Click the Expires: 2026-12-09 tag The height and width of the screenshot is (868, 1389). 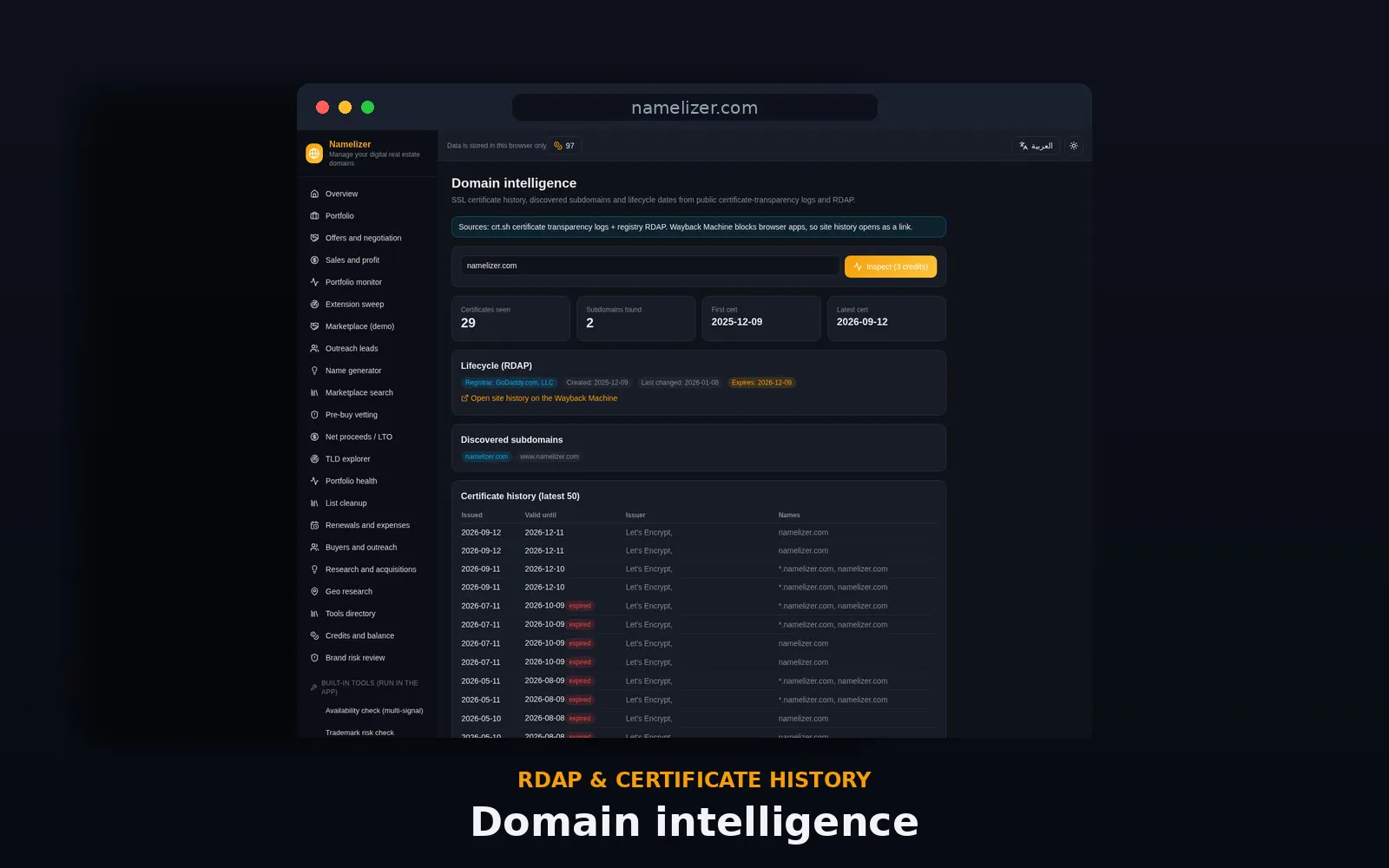click(x=761, y=383)
